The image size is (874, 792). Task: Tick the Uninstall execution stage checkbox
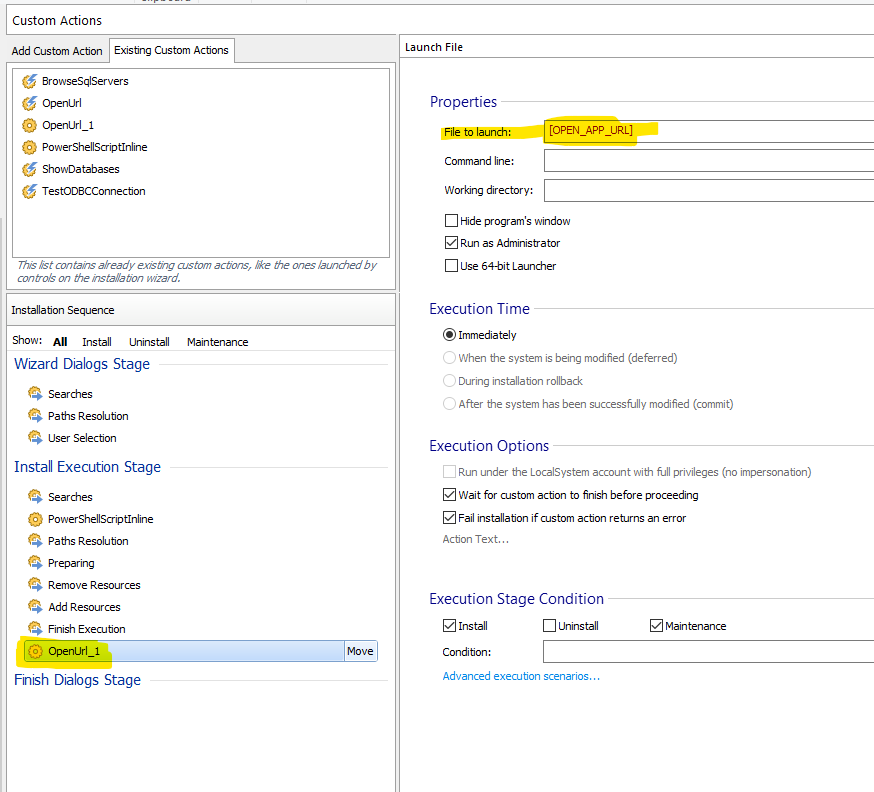click(549, 626)
